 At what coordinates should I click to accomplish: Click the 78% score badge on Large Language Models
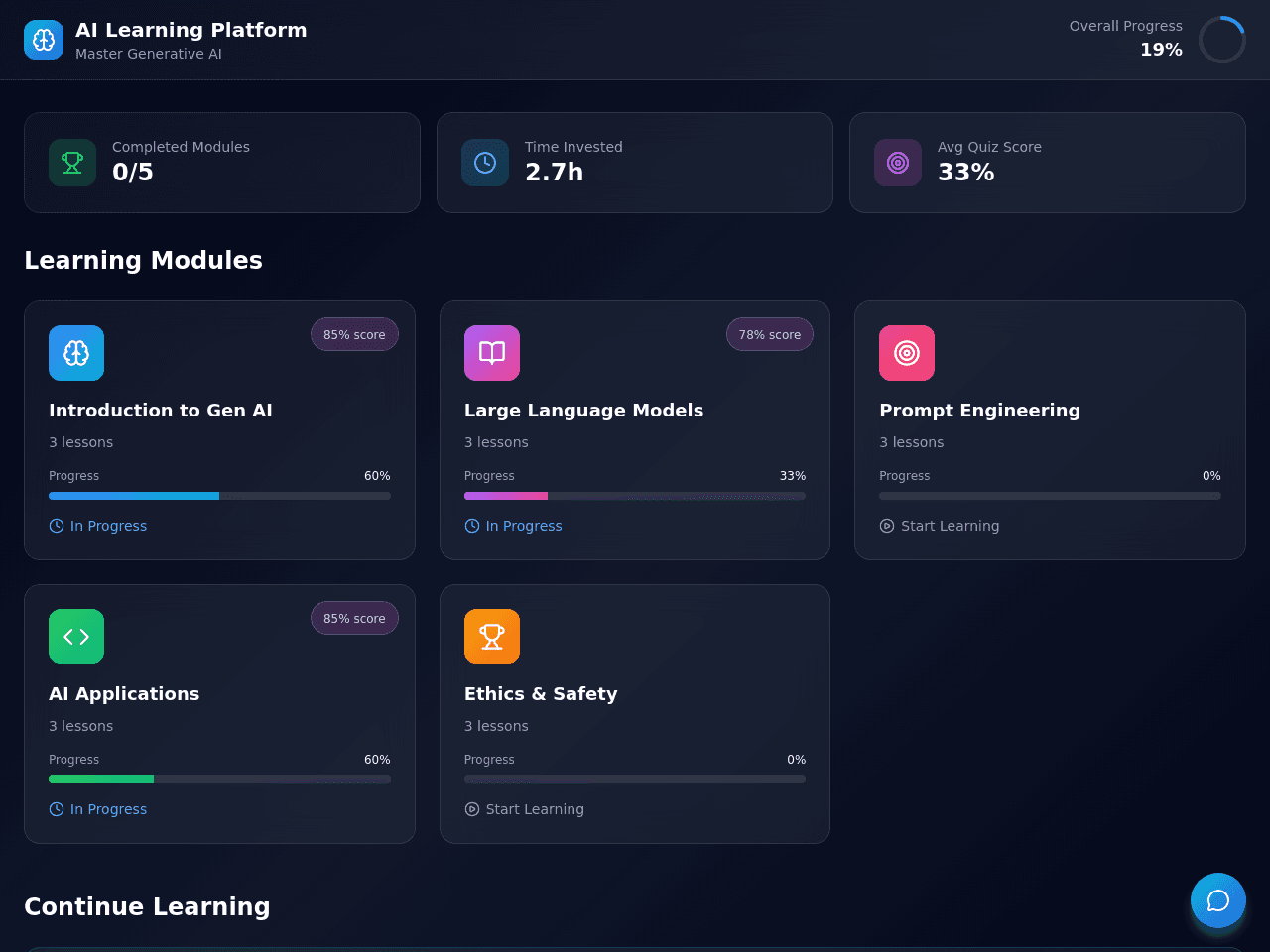point(770,334)
